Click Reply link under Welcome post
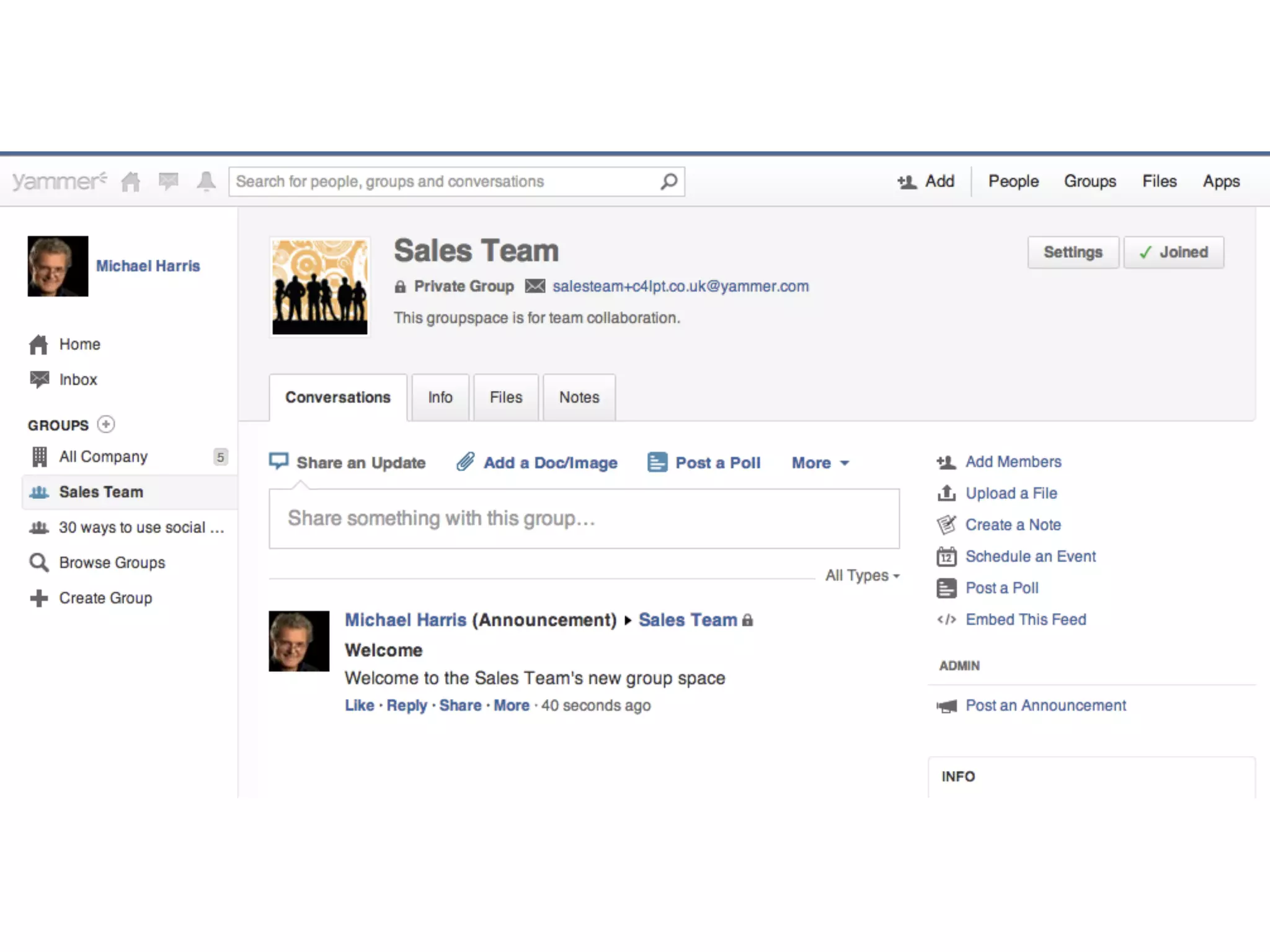Screen dimensions: 1270x952 pos(406,706)
